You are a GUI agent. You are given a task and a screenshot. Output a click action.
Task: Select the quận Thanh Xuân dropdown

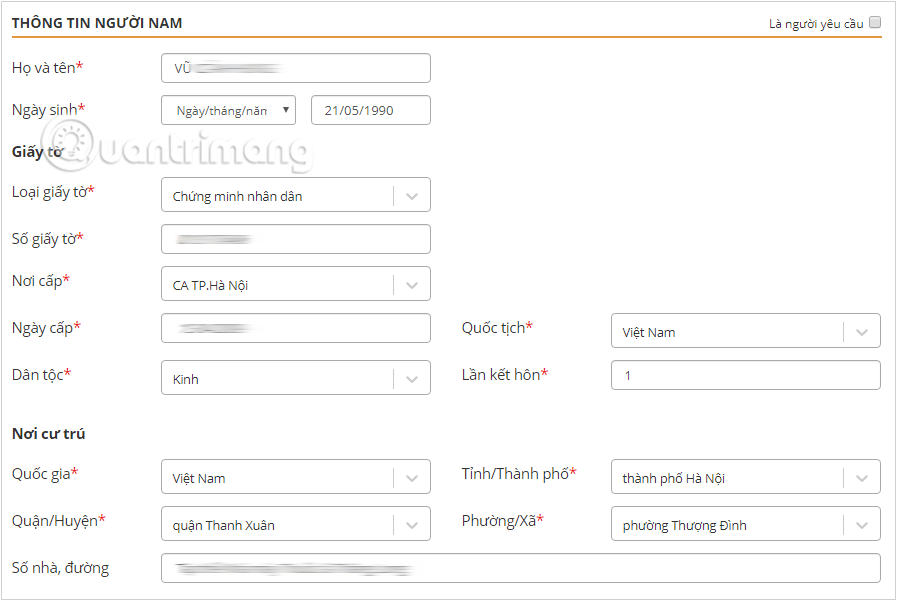pyautogui.click(x=280, y=523)
